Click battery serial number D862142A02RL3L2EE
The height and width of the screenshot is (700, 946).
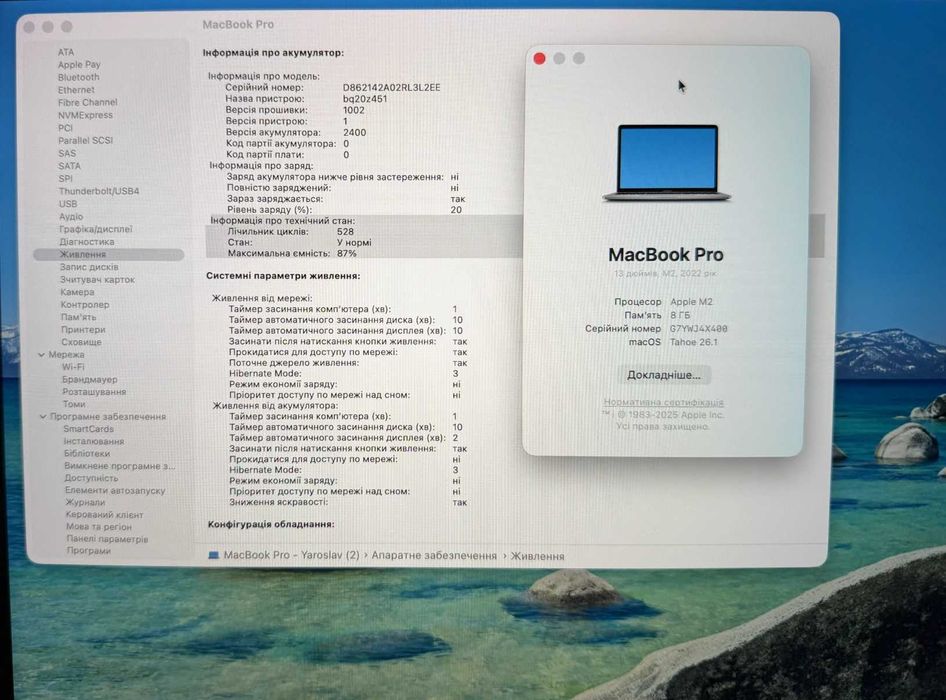coord(392,88)
